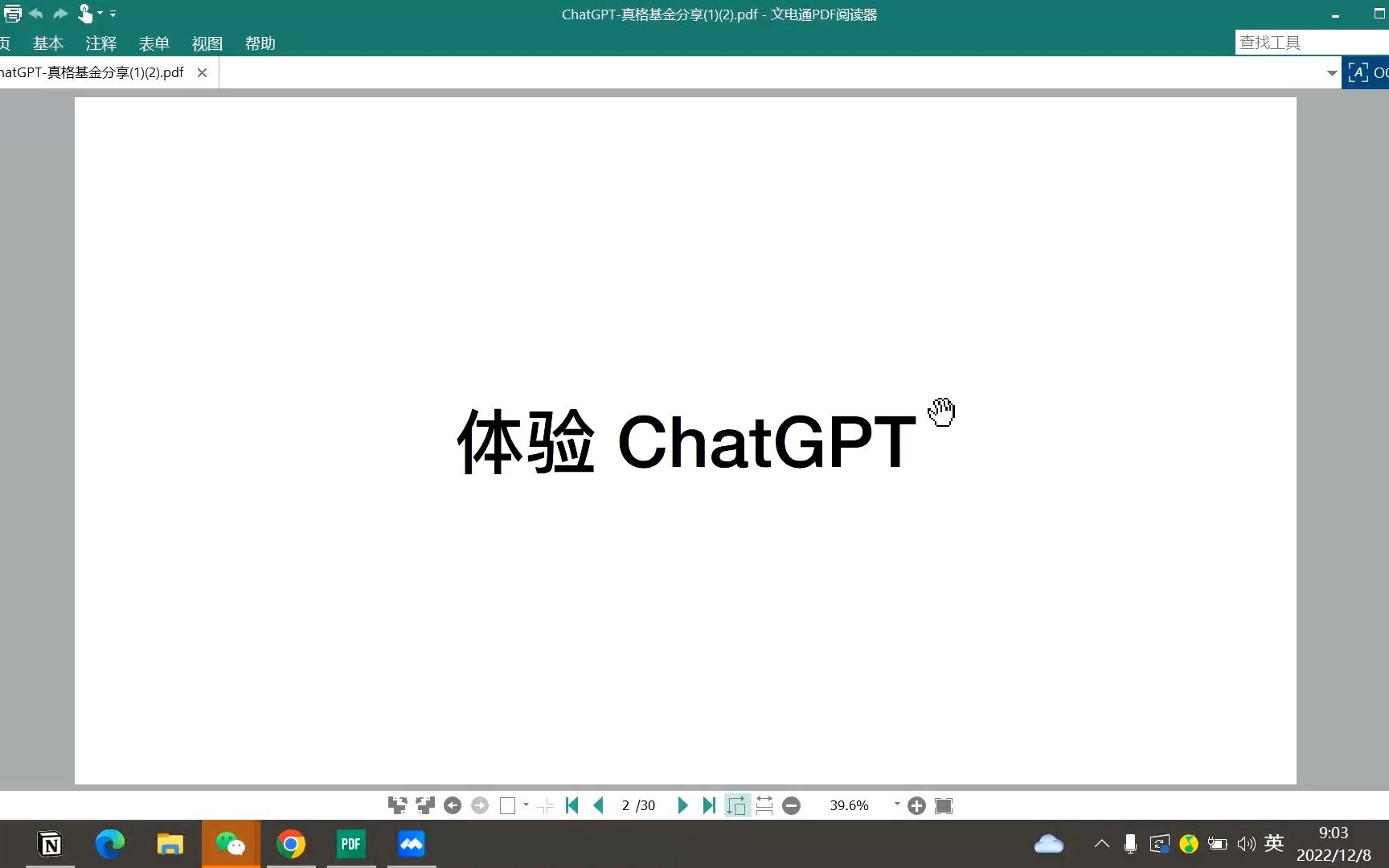Click the 体验 ChatGPT title text on page
1389x868 pixels.
tap(686, 440)
